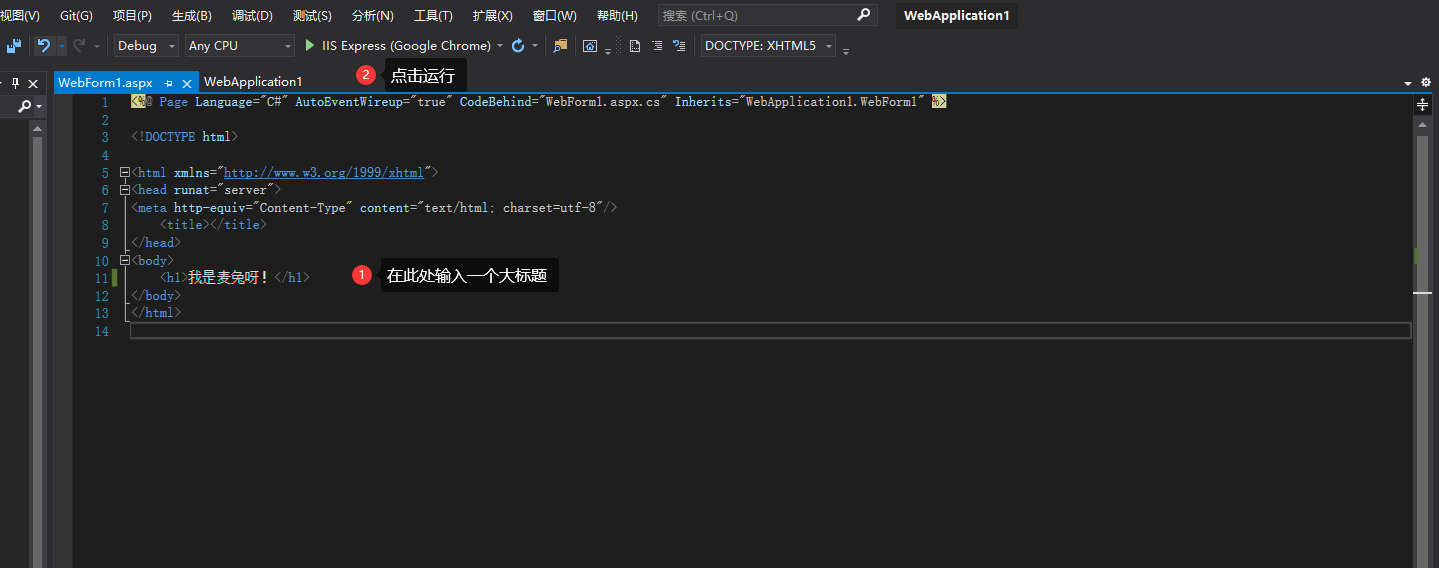Open the 项目(P) menu
This screenshot has height=568, width=1439.
click(x=132, y=16)
